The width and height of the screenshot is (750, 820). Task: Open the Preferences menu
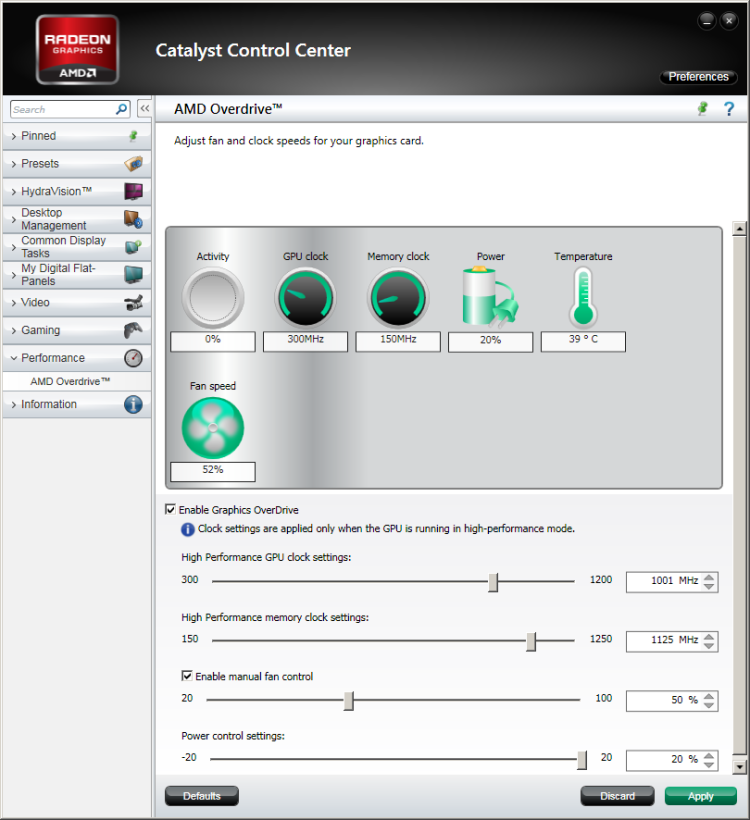(x=698, y=77)
